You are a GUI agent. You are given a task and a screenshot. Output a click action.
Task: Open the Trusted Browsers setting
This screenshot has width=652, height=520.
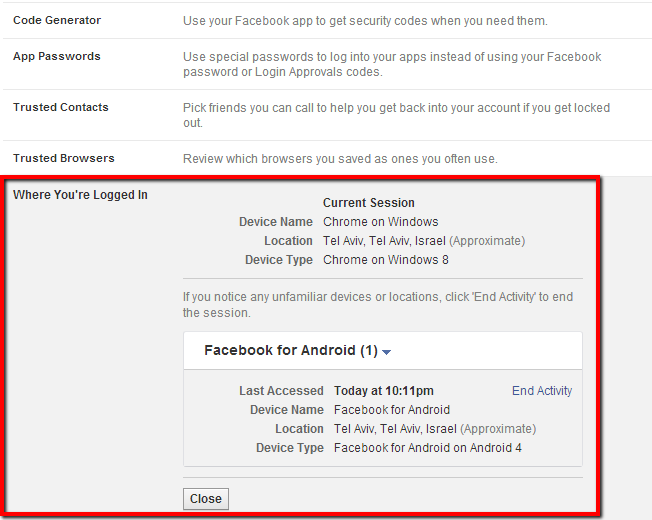64,158
